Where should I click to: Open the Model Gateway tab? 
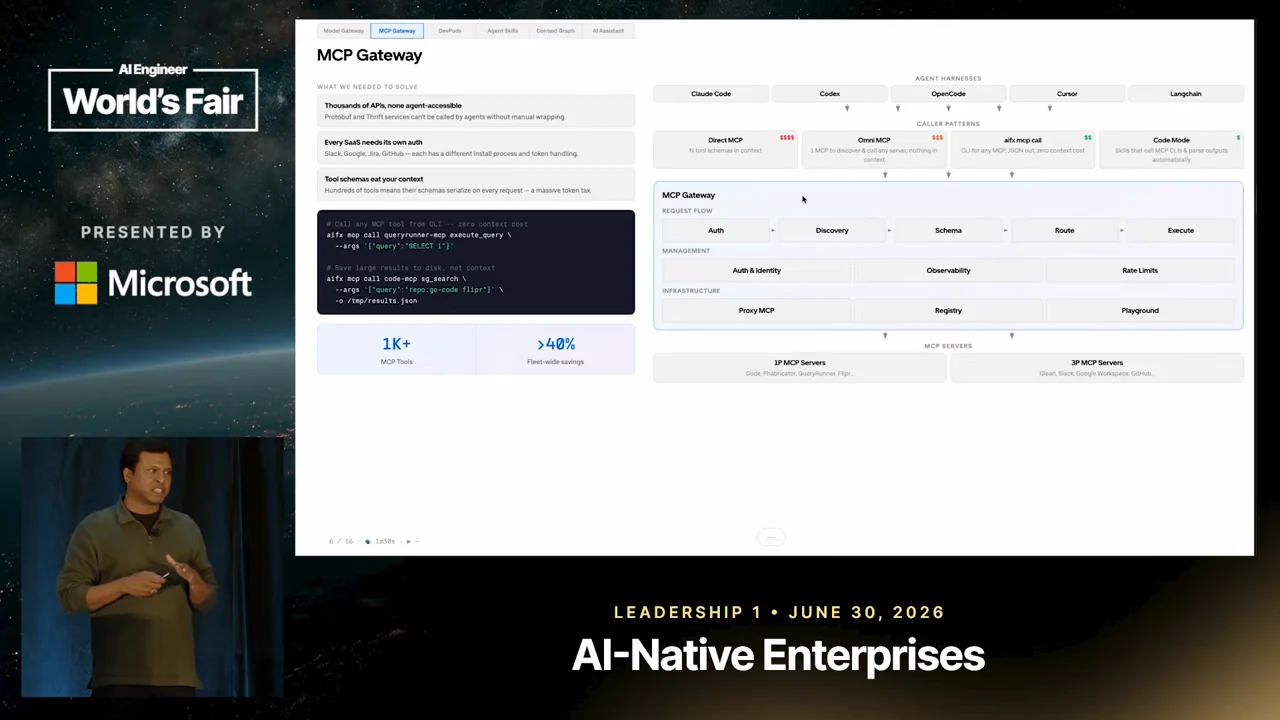click(344, 31)
